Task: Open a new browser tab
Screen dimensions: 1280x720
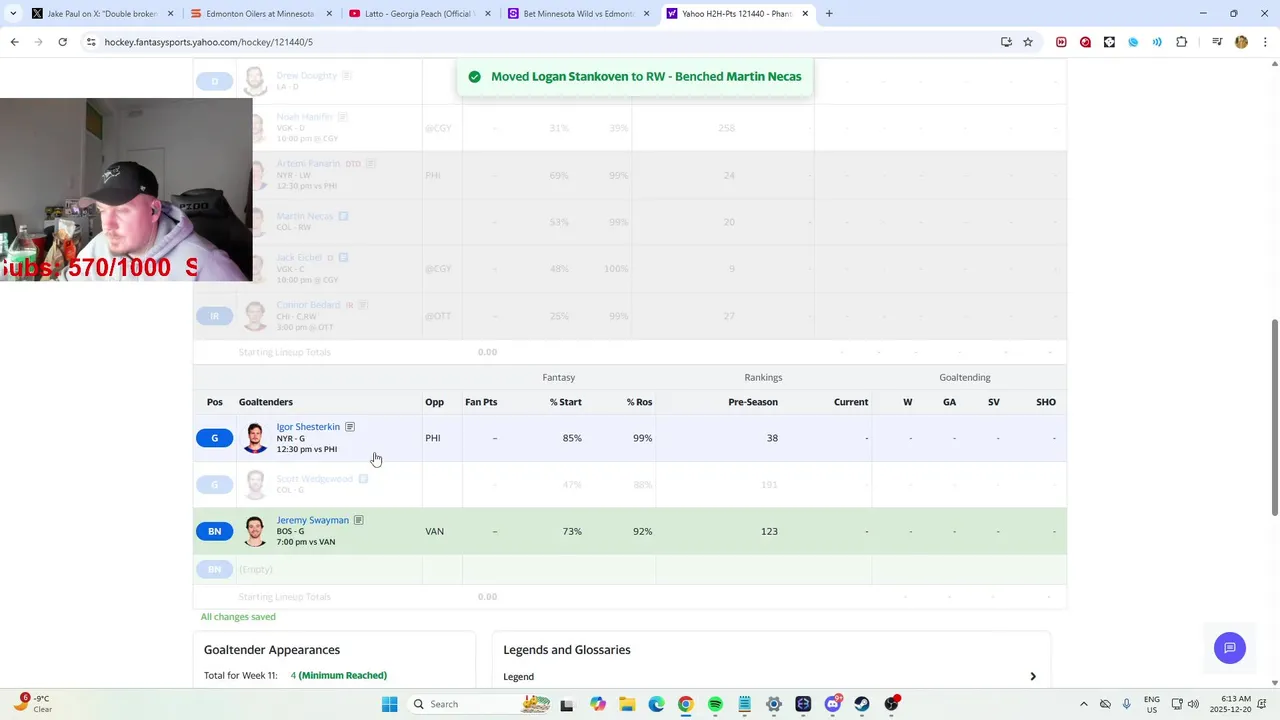Action: tap(829, 14)
